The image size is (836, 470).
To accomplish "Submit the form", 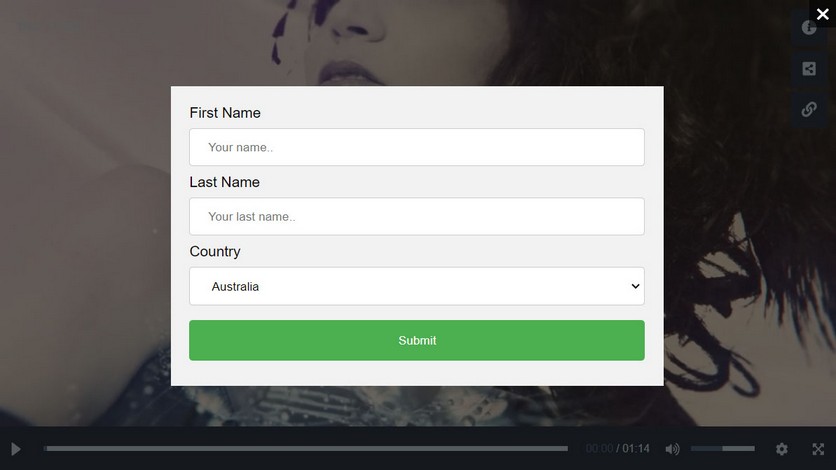I will pos(416,340).
